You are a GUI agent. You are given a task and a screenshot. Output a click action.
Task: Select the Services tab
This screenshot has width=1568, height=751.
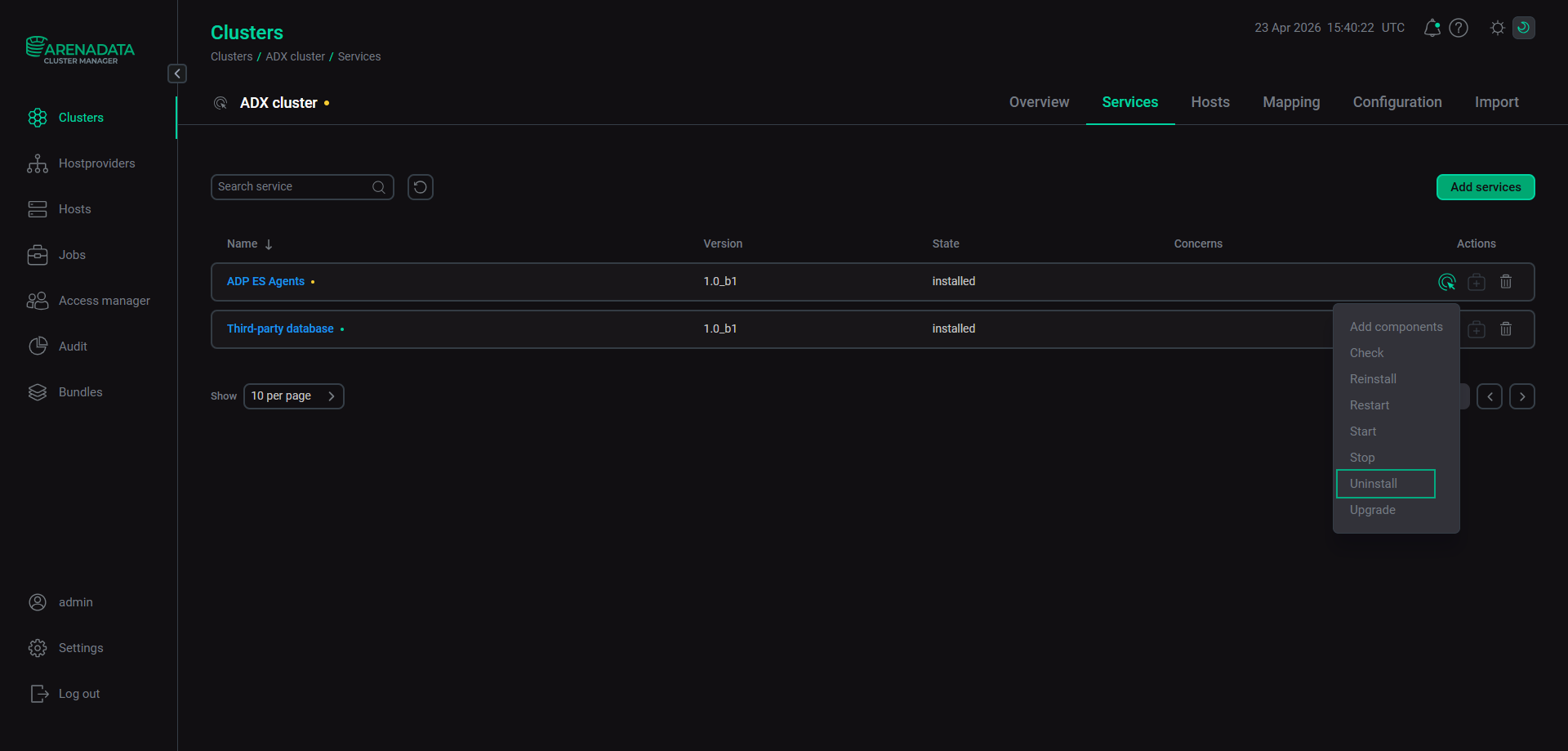pos(1130,102)
